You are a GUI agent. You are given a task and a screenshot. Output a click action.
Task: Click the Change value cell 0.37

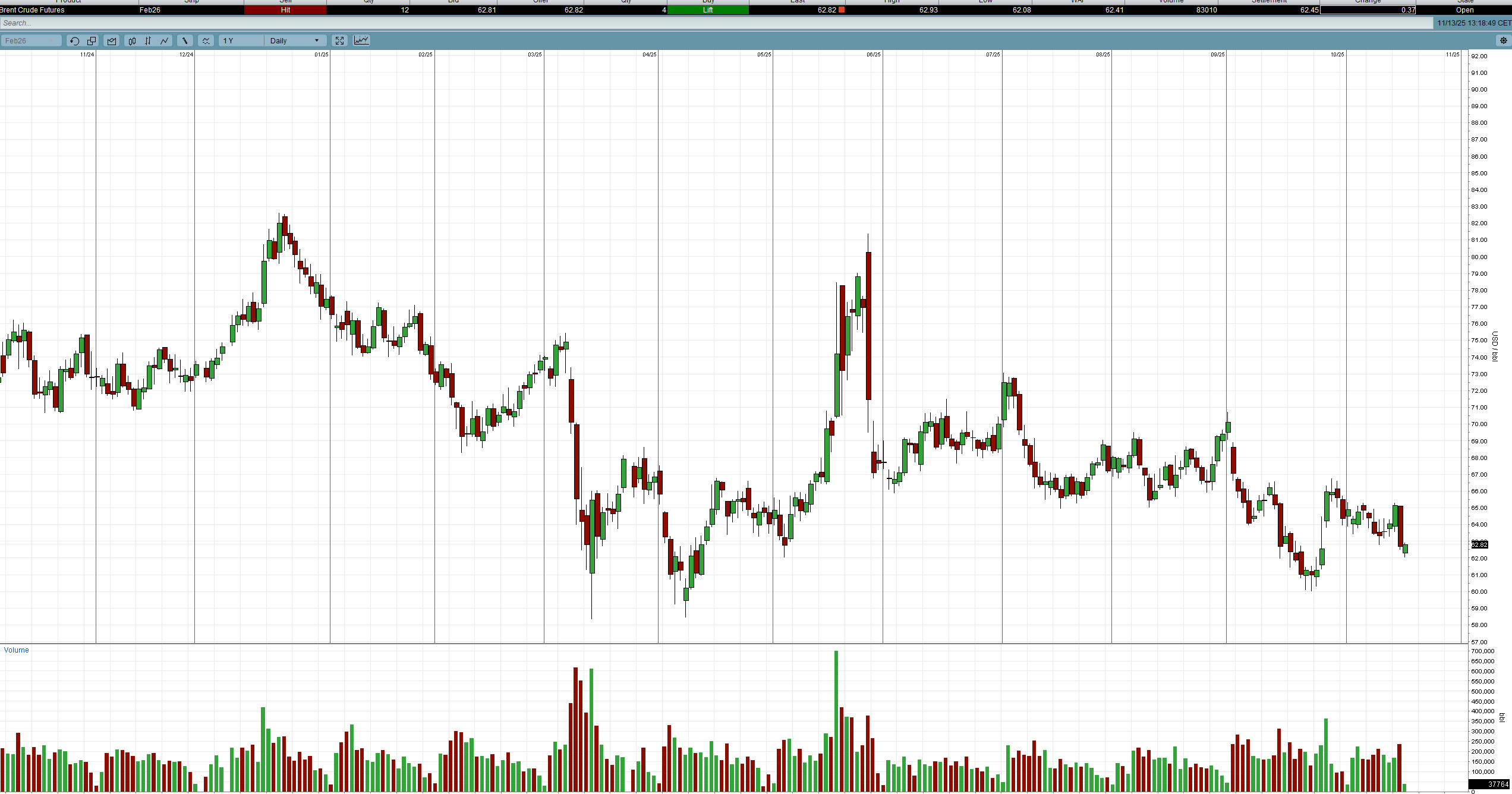pyautogui.click(x=1368, y=10)
